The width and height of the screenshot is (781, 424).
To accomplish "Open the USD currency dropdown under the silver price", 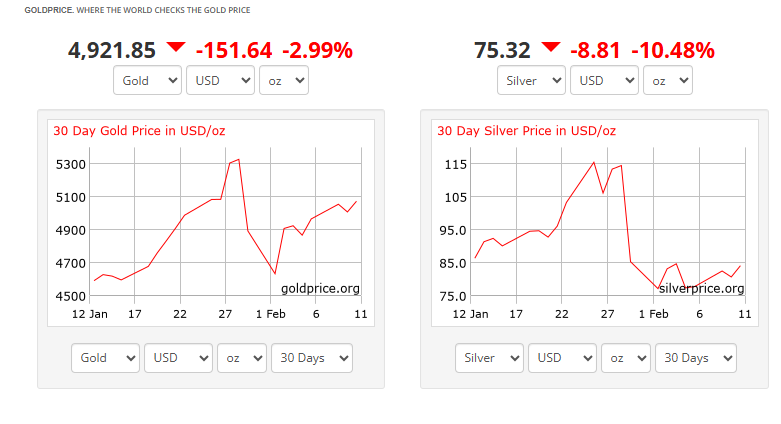I will 604,80.
